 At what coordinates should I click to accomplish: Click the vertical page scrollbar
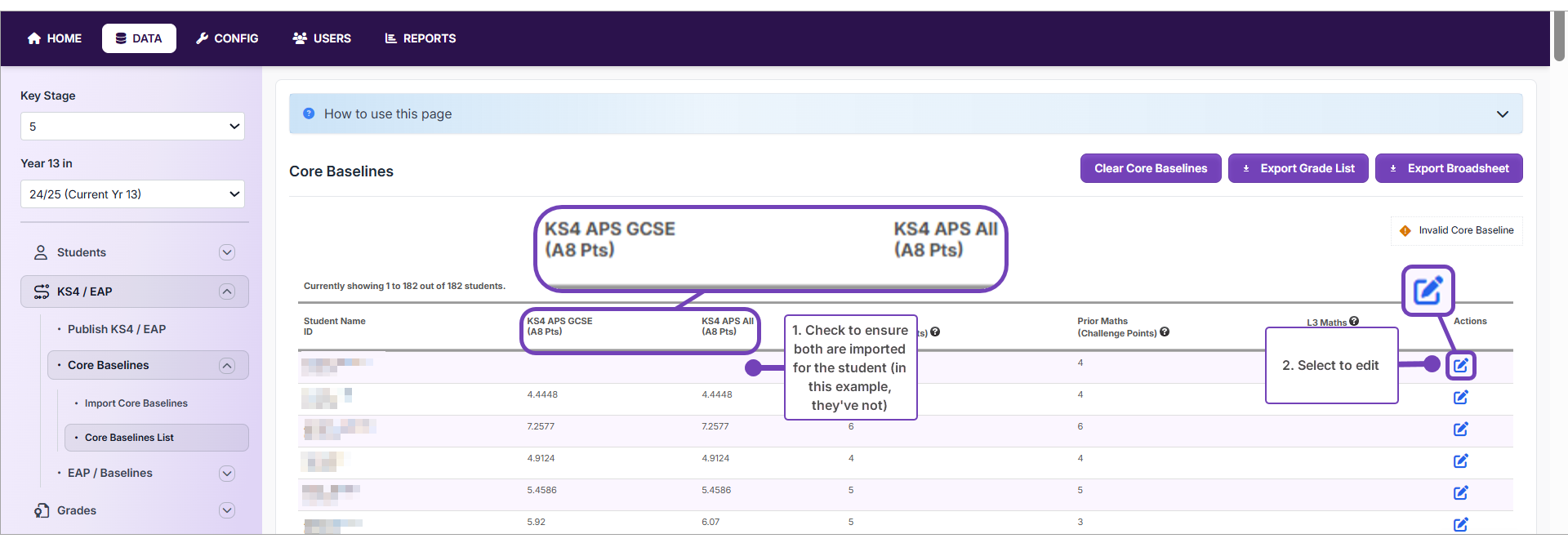[x=1559, y=37]
